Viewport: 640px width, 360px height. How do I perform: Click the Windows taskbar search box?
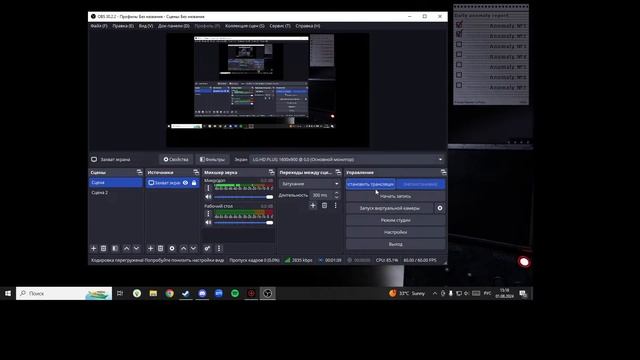pos(64,293)
